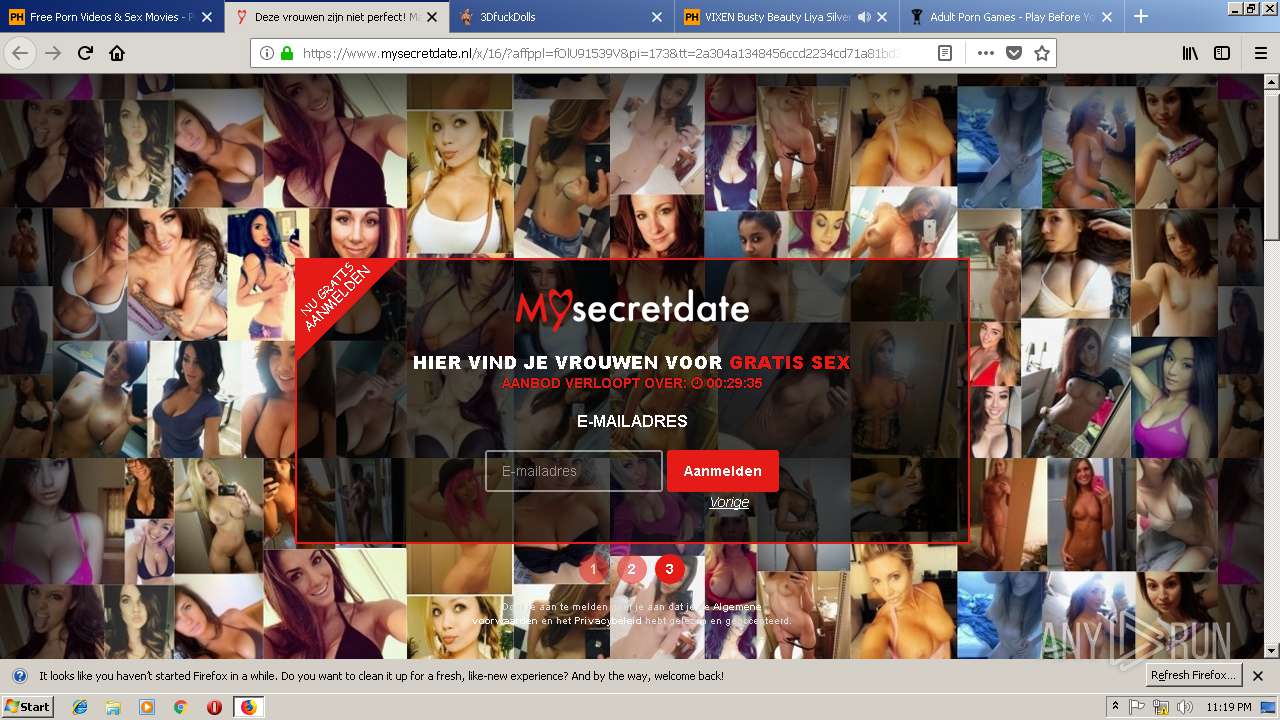Close the 3DfuckDolls tab
The height and width of the screenshot is (720, 1280).
(x=657, y=17)
